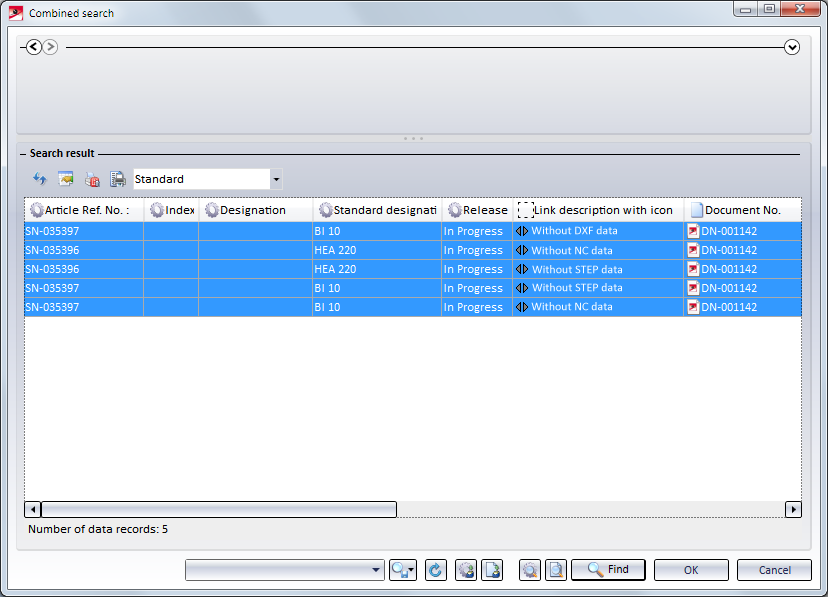This screenshot has width=828, height=597.
Task: Click the OK button
Action: click(x=691, y=570)
